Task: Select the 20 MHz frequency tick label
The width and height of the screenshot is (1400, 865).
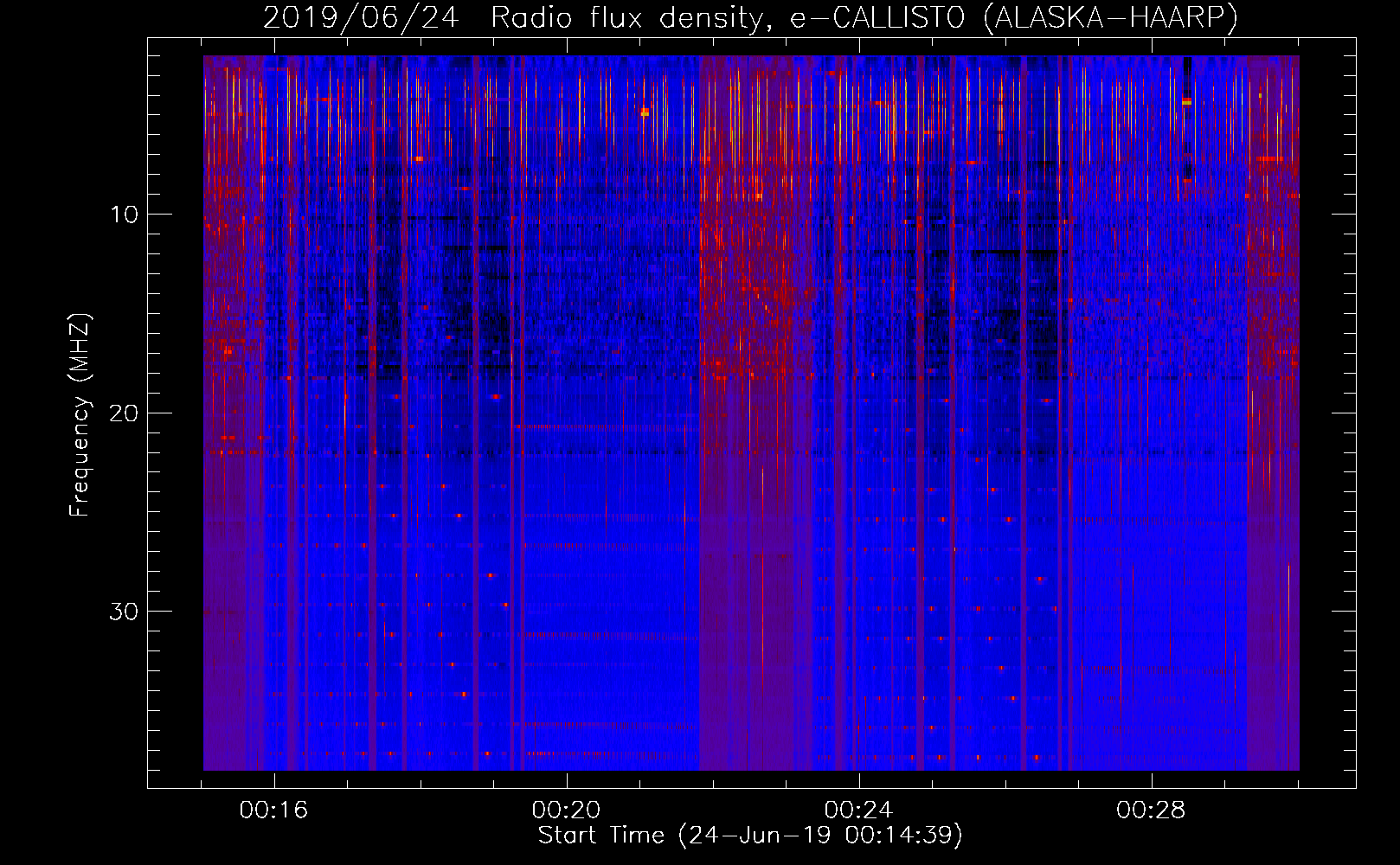Action: [x=125, y=413]
